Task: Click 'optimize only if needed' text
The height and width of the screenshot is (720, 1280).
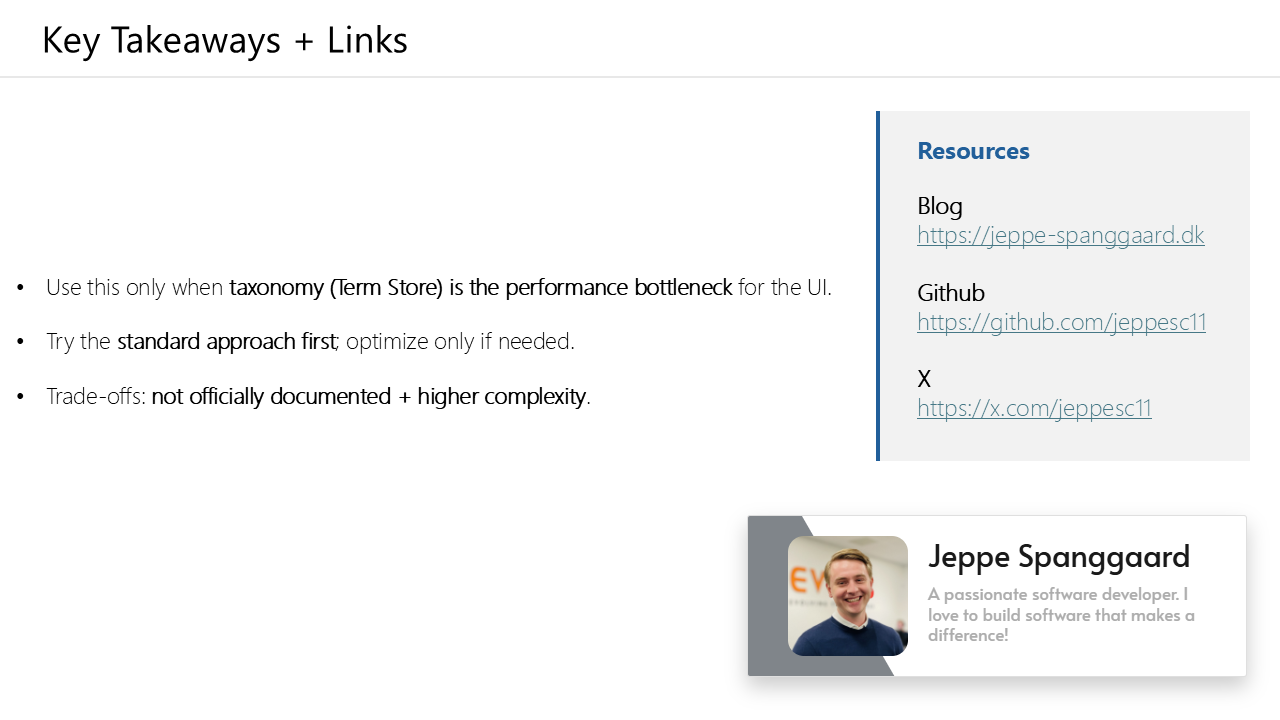Action: point(460,342)
